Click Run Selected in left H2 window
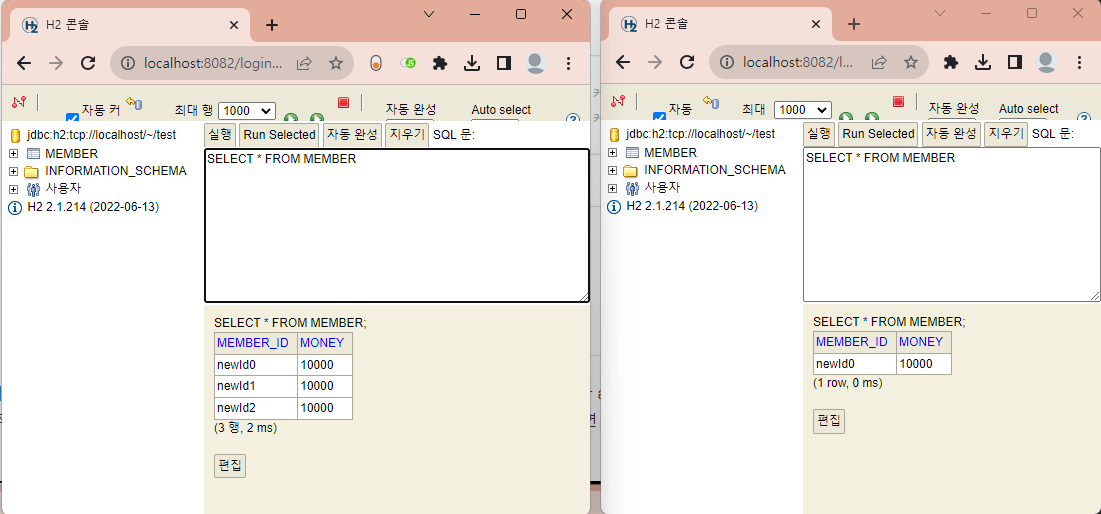Viewport: 1101px width, 514px height. point(279,134)
